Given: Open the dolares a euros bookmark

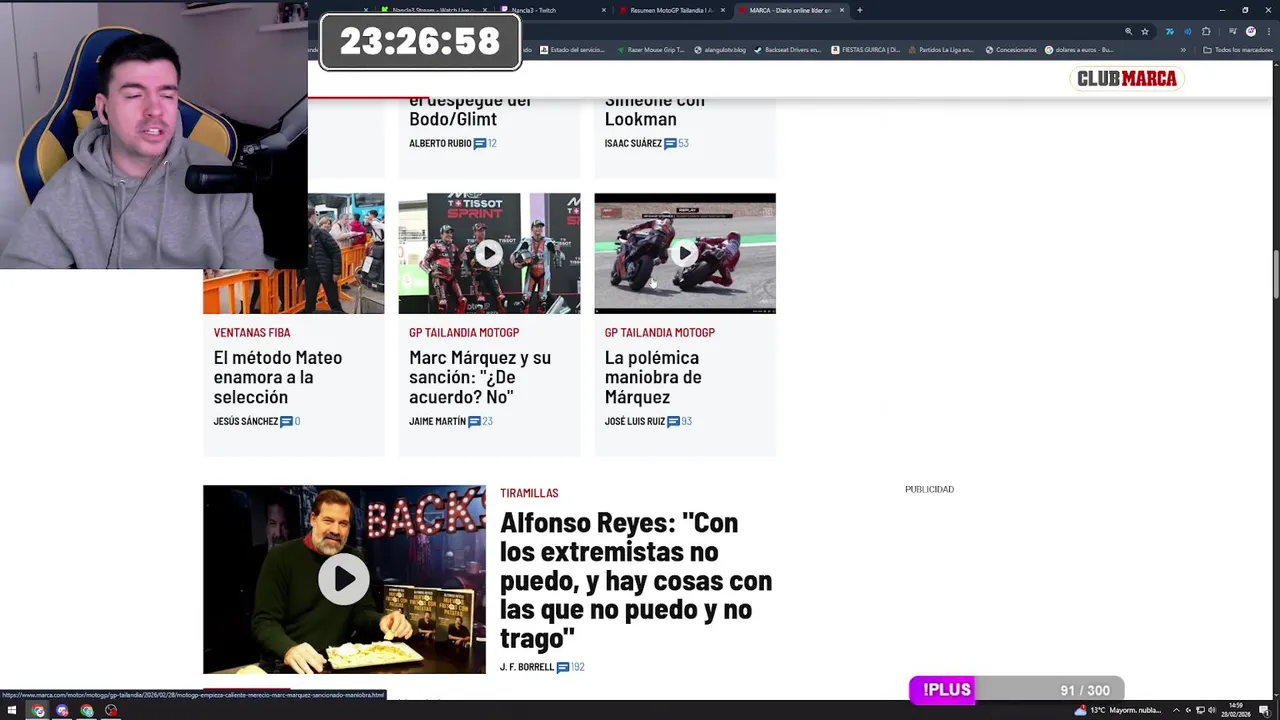Looking at the screenshot, I should [1079, 50].
